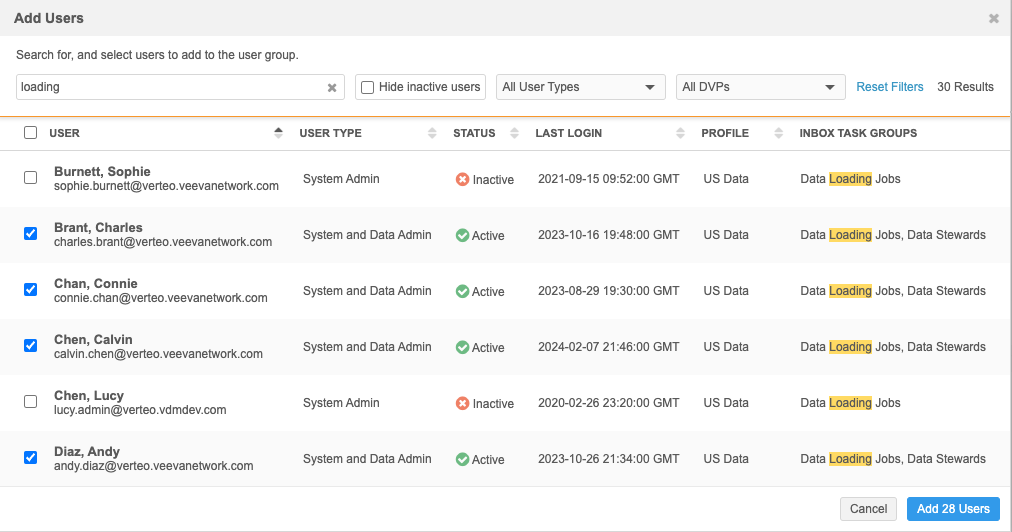This screenshot has height=532, width=1012.
Task: Check the box for Sophie Burnett
Action: click(30, 178)
